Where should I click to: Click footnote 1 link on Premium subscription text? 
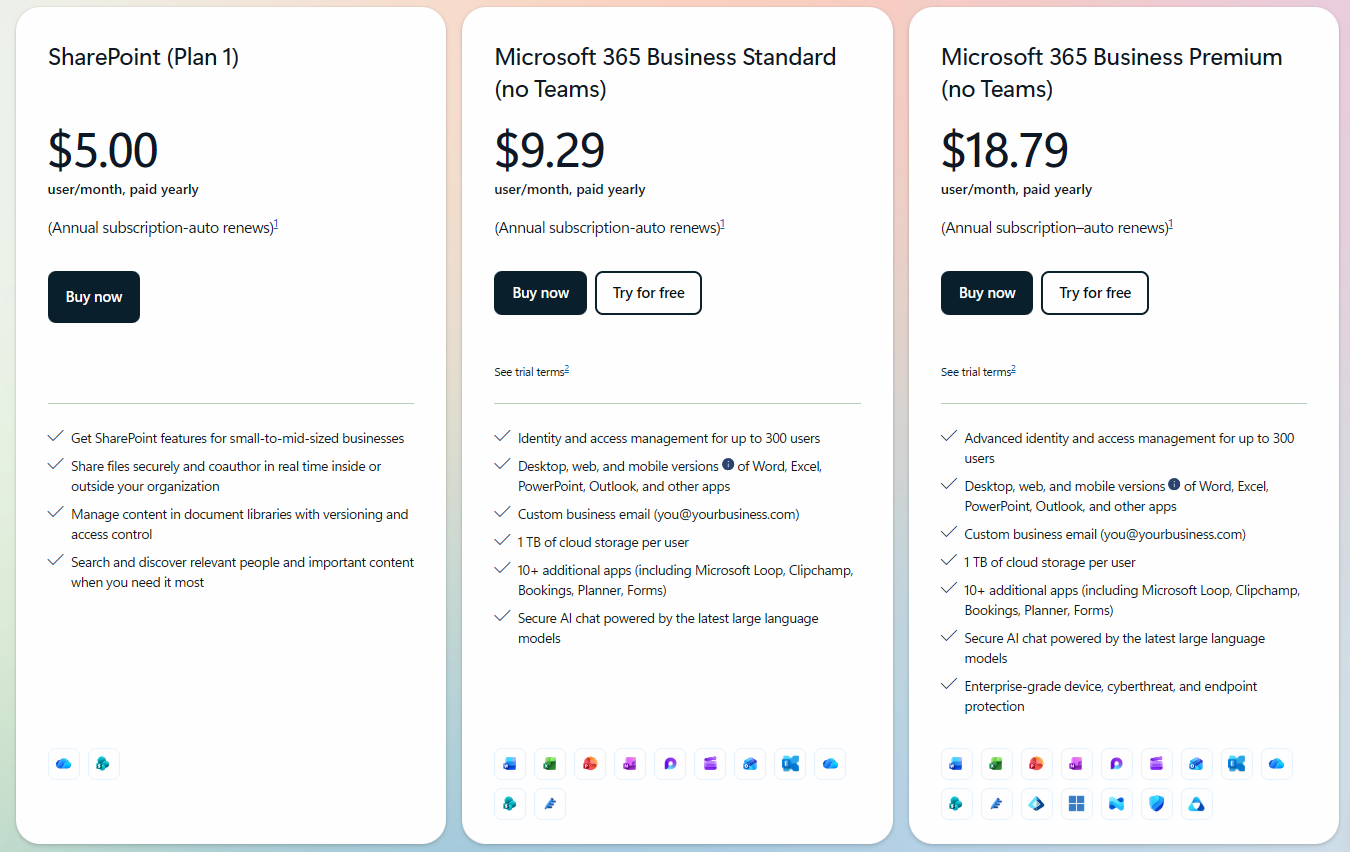[x=1169, y=224]
